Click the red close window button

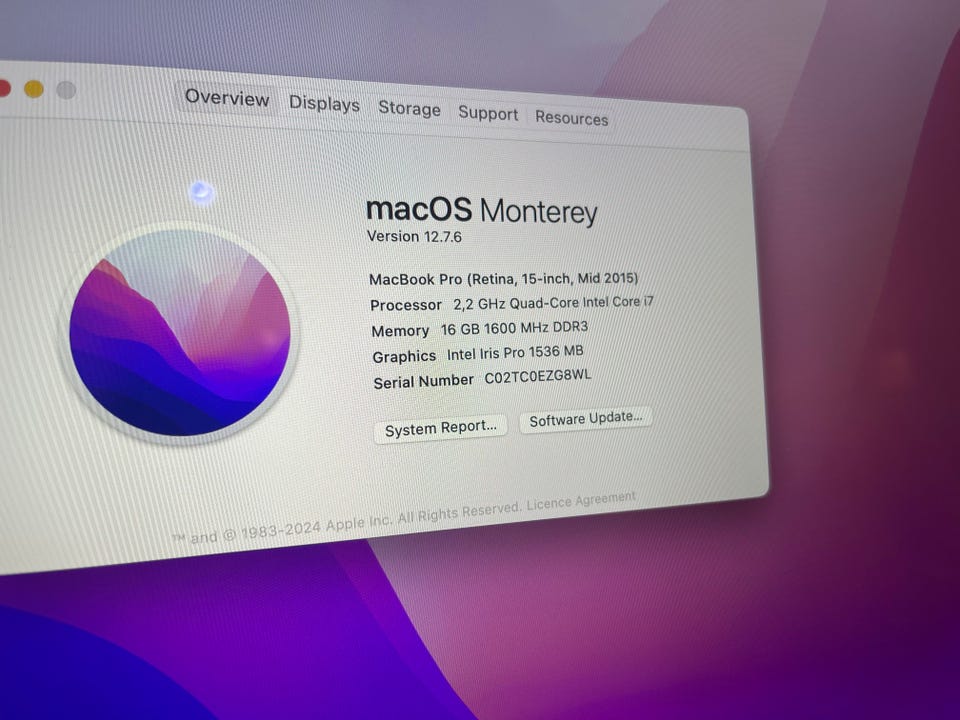point(4,88)
